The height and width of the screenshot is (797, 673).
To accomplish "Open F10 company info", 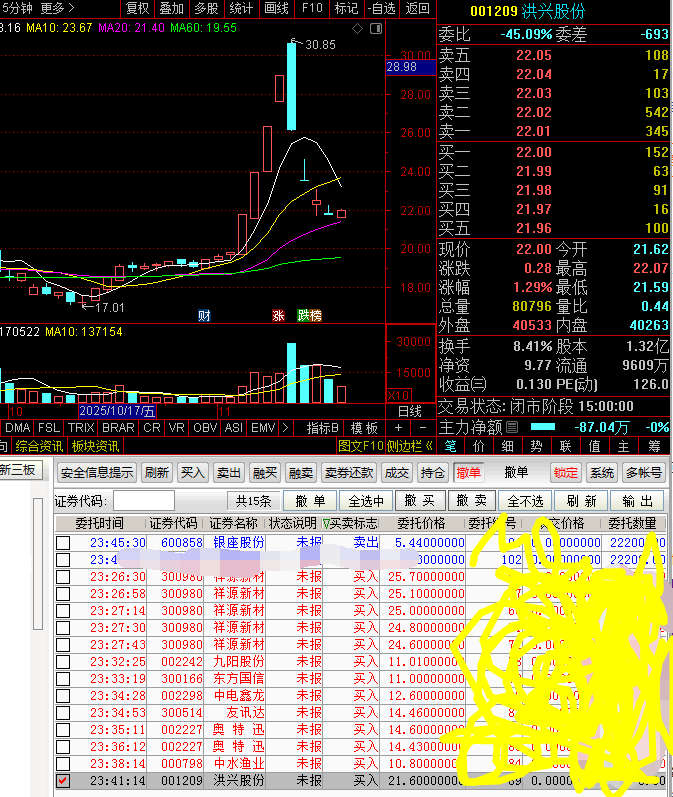I will pos(312,8).
